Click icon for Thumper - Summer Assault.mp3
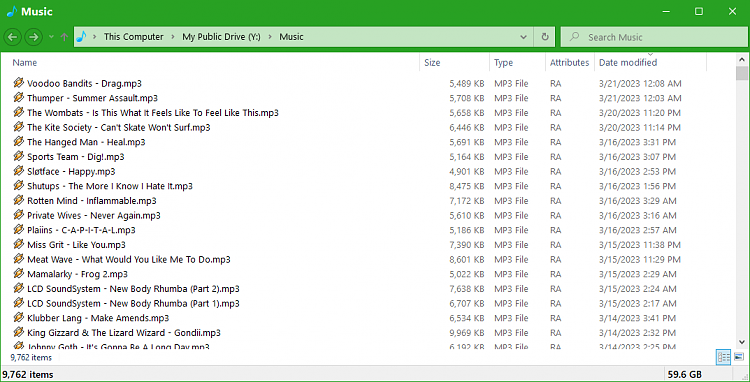This screenshot has width=750, height=382. pyautogui.click(x=18, y=98)
